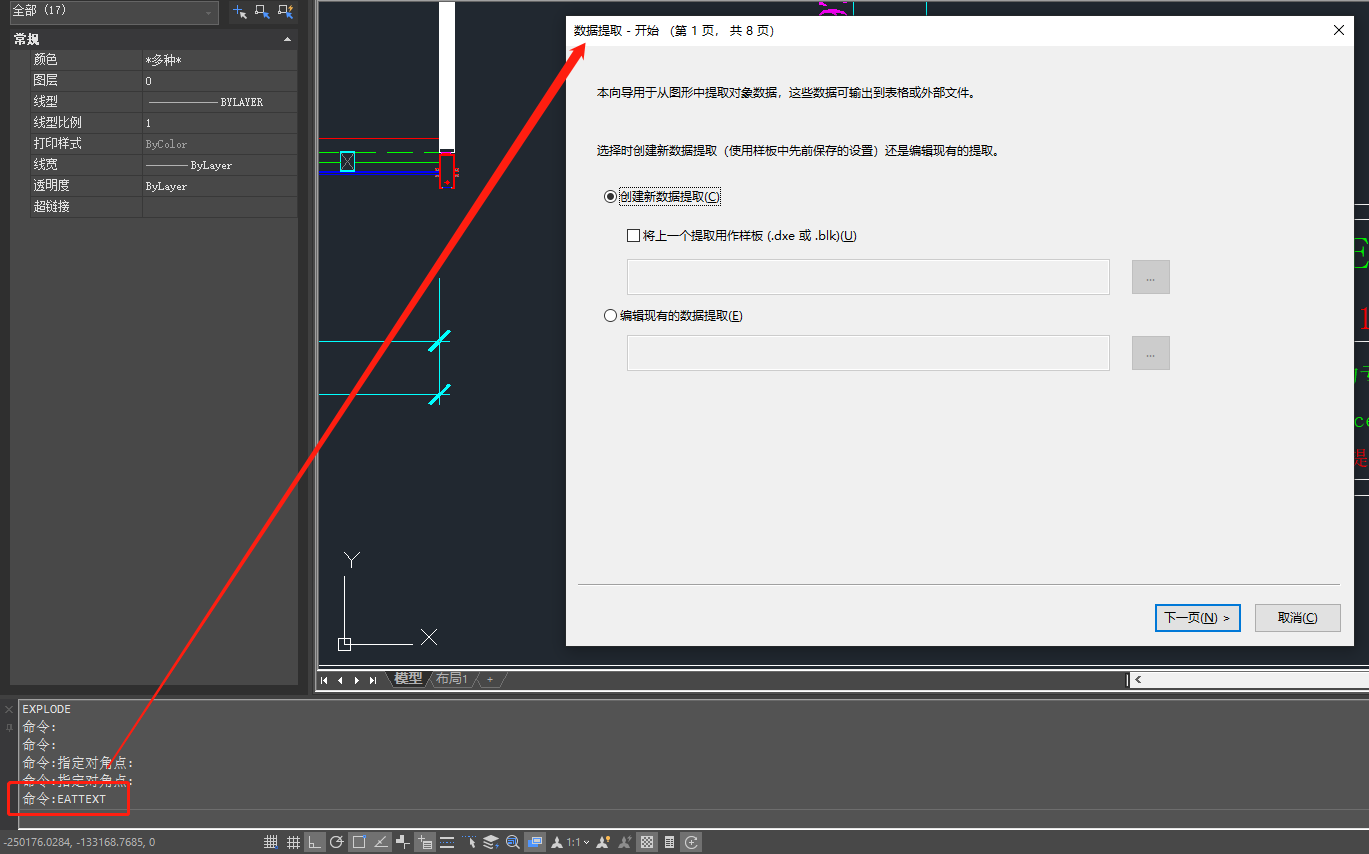
Task: Collapse the 常规 properties section
Action: [x=288, y=39]
